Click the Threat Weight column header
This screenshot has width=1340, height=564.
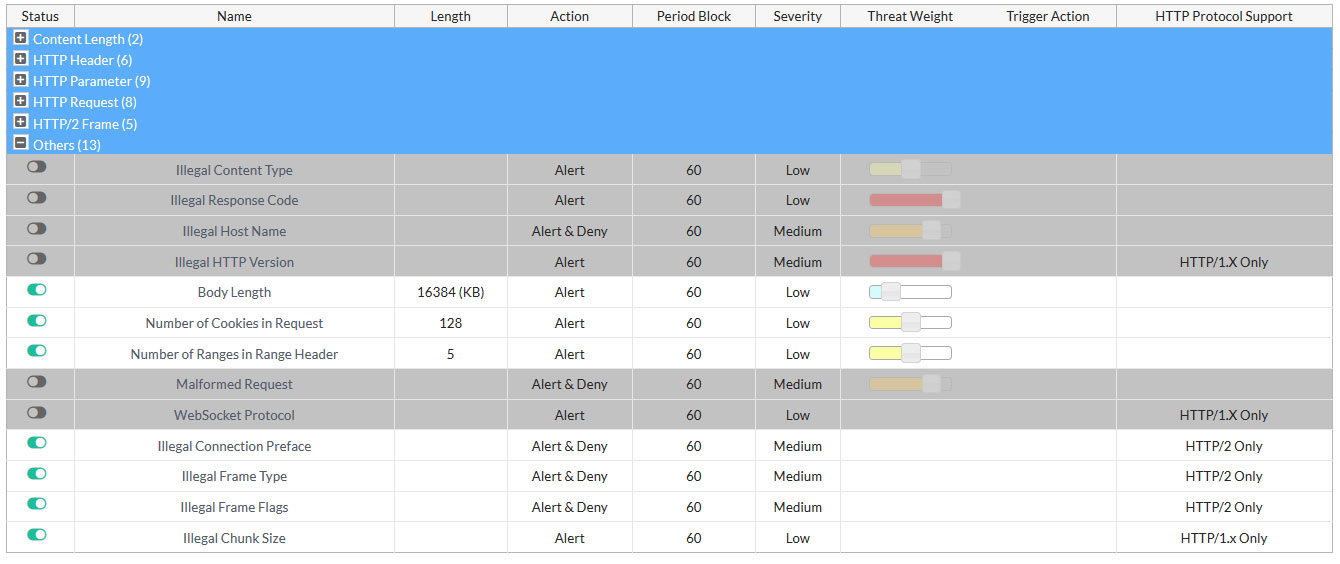click(x=910, y=16)
